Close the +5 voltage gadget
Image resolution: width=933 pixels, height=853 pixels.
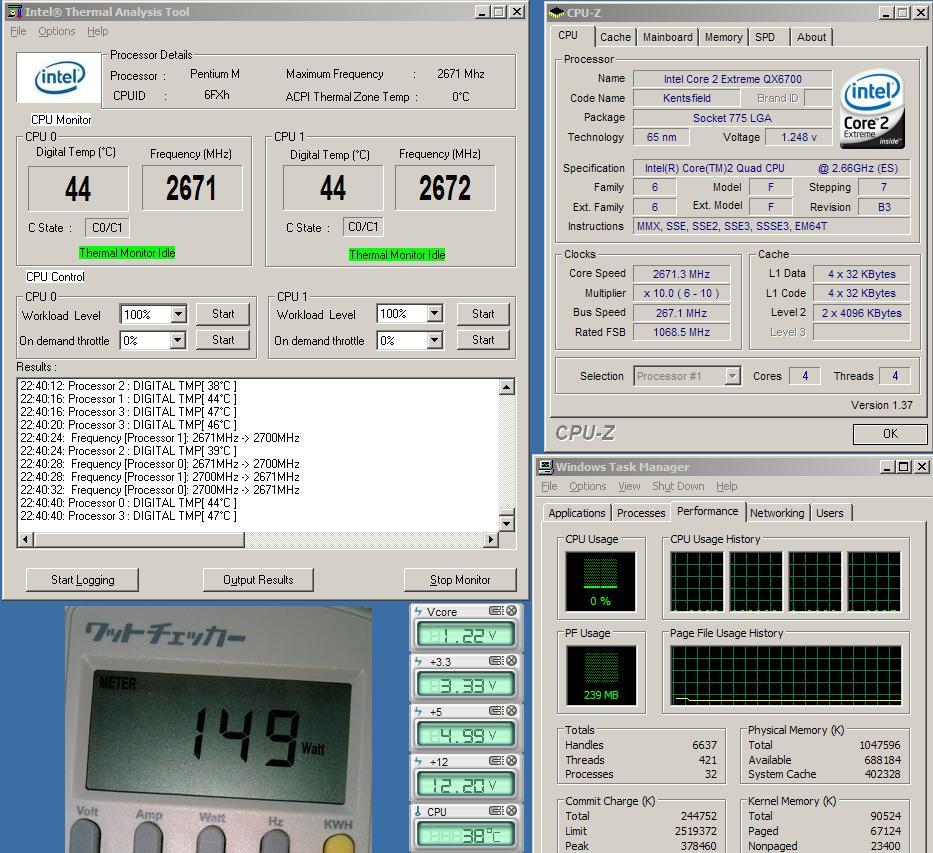[511, 710]
